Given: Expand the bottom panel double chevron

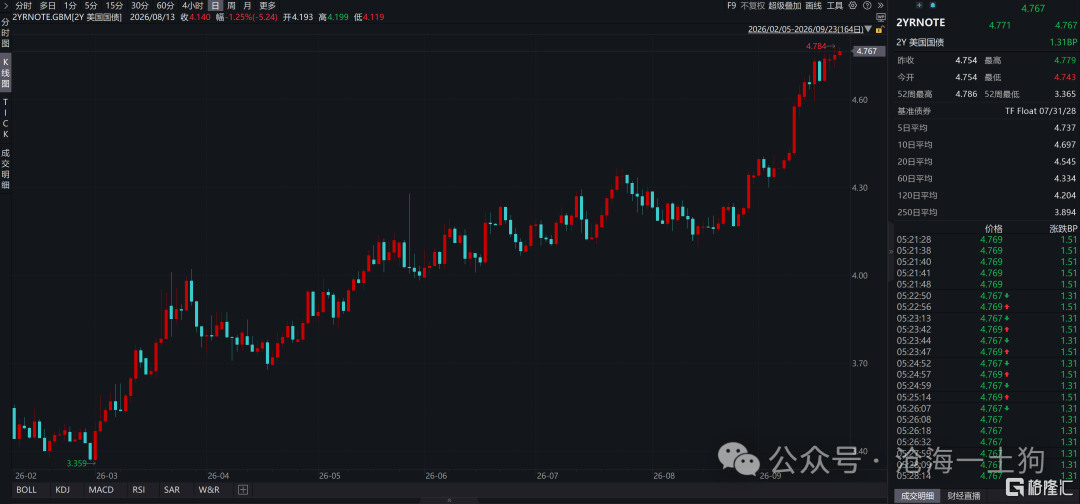Looking at the screenshot, I should [450, 500].
